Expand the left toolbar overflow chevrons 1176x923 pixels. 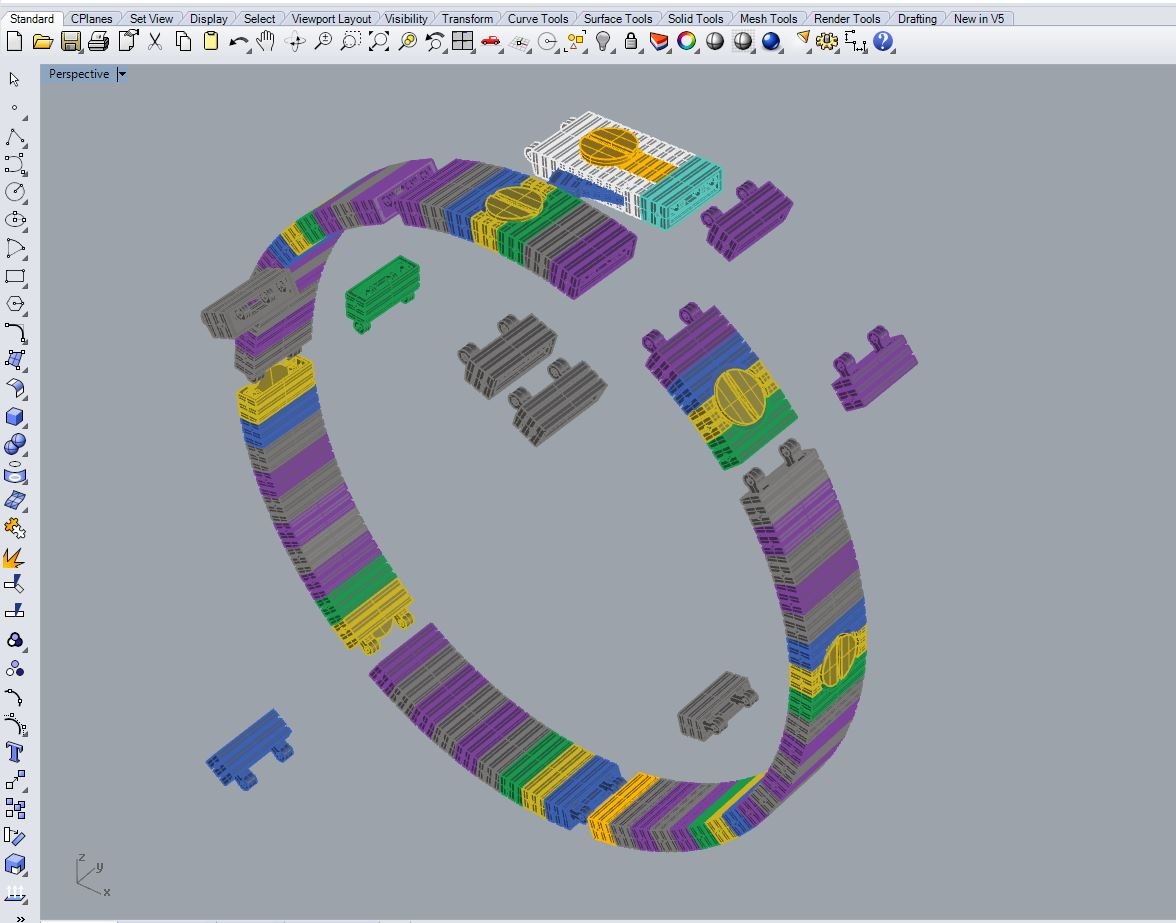(15, 916)
